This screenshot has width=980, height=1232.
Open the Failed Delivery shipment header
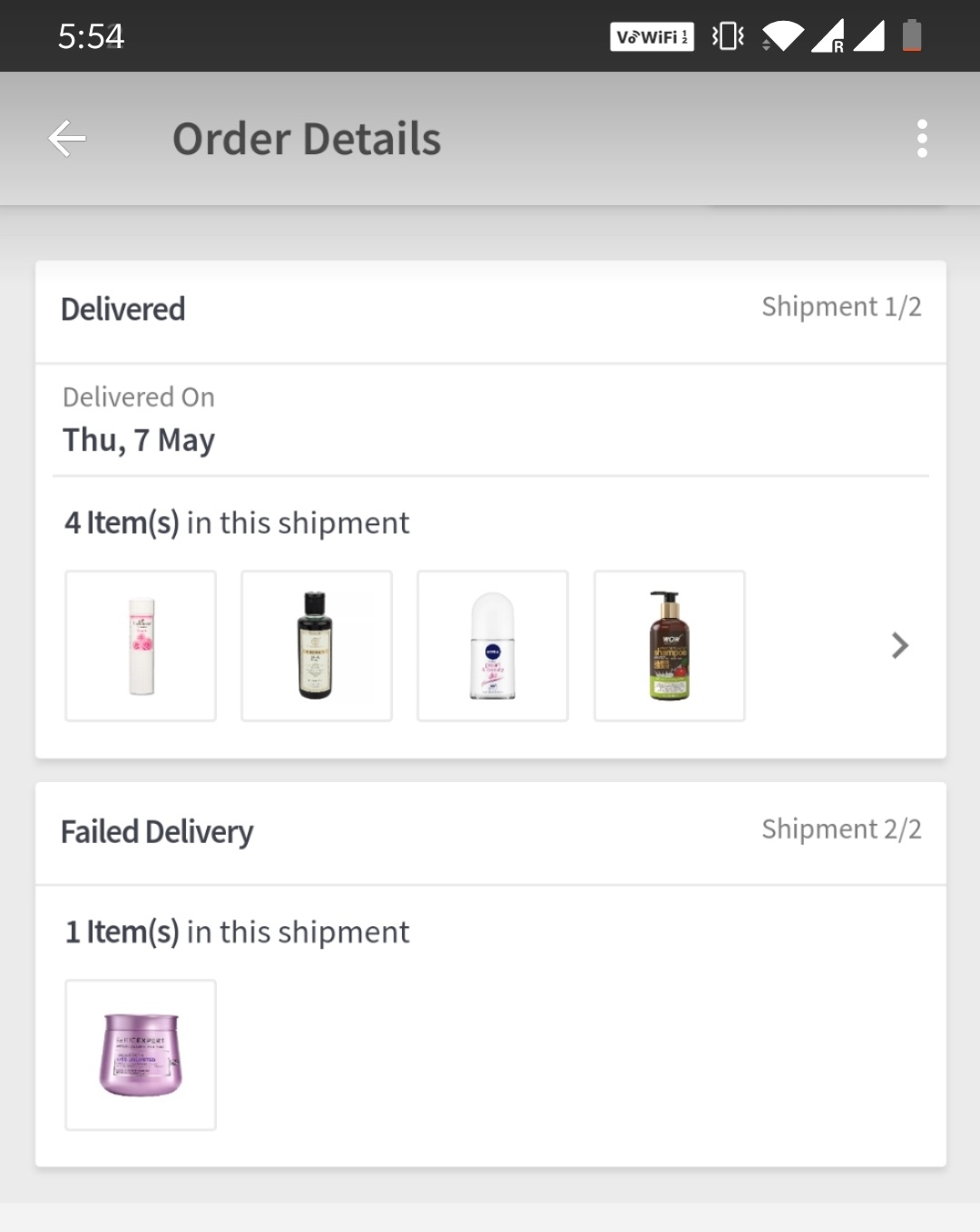click(x=157, y=832)
